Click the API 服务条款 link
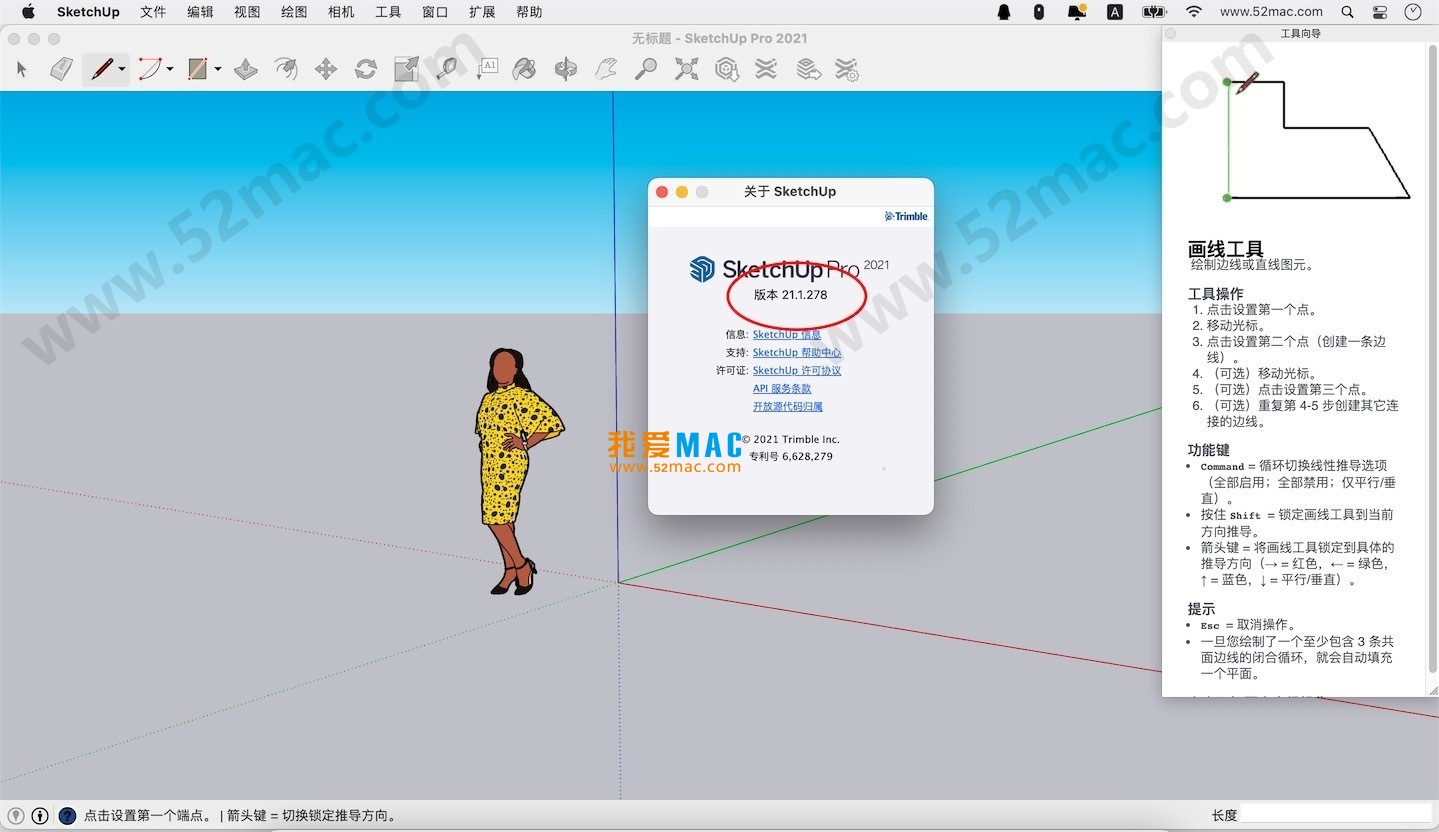Viewport: 1439px width, 832px height. tap(782, 389)
